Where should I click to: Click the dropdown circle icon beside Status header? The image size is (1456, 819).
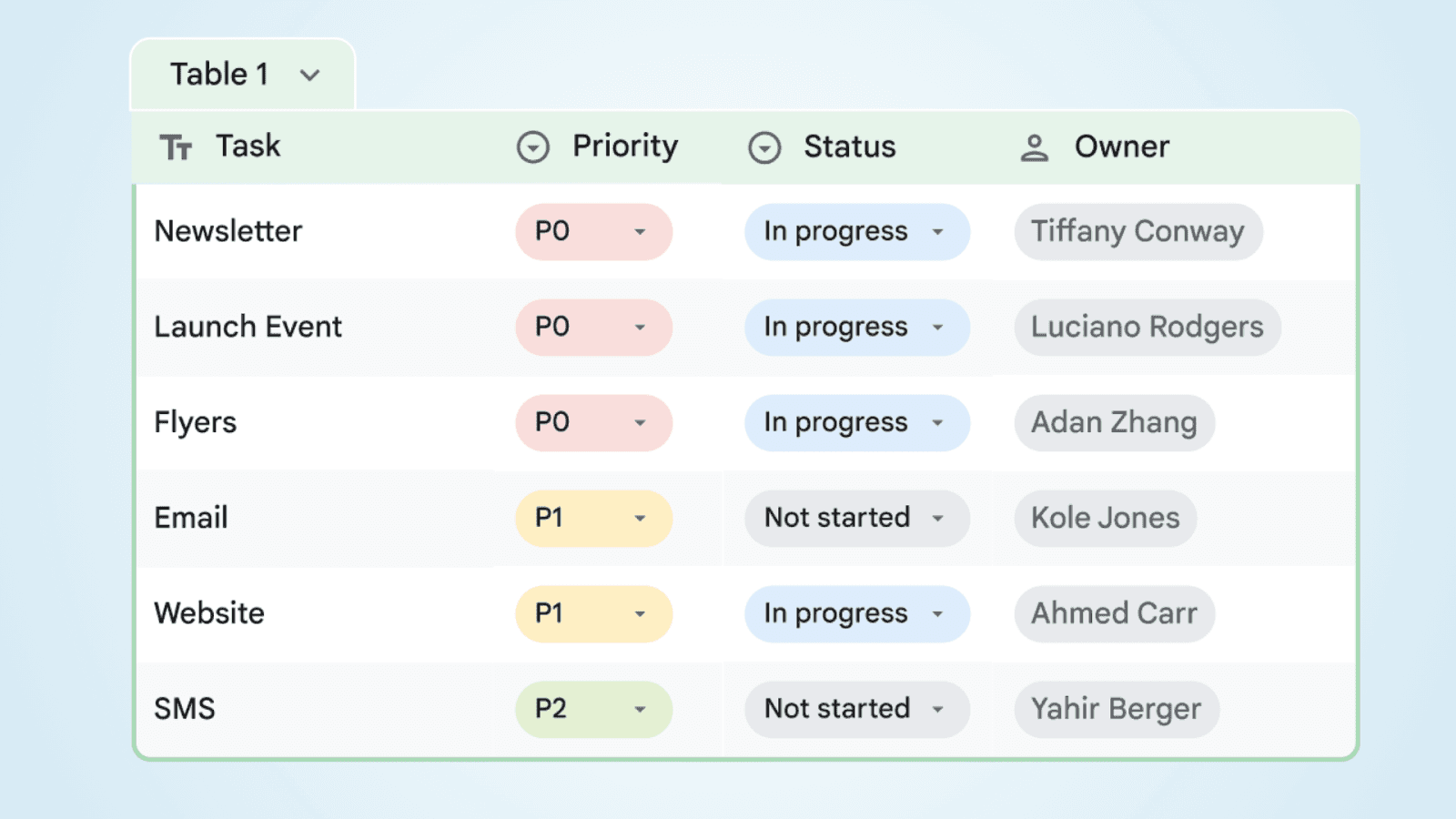pos(764,147)
